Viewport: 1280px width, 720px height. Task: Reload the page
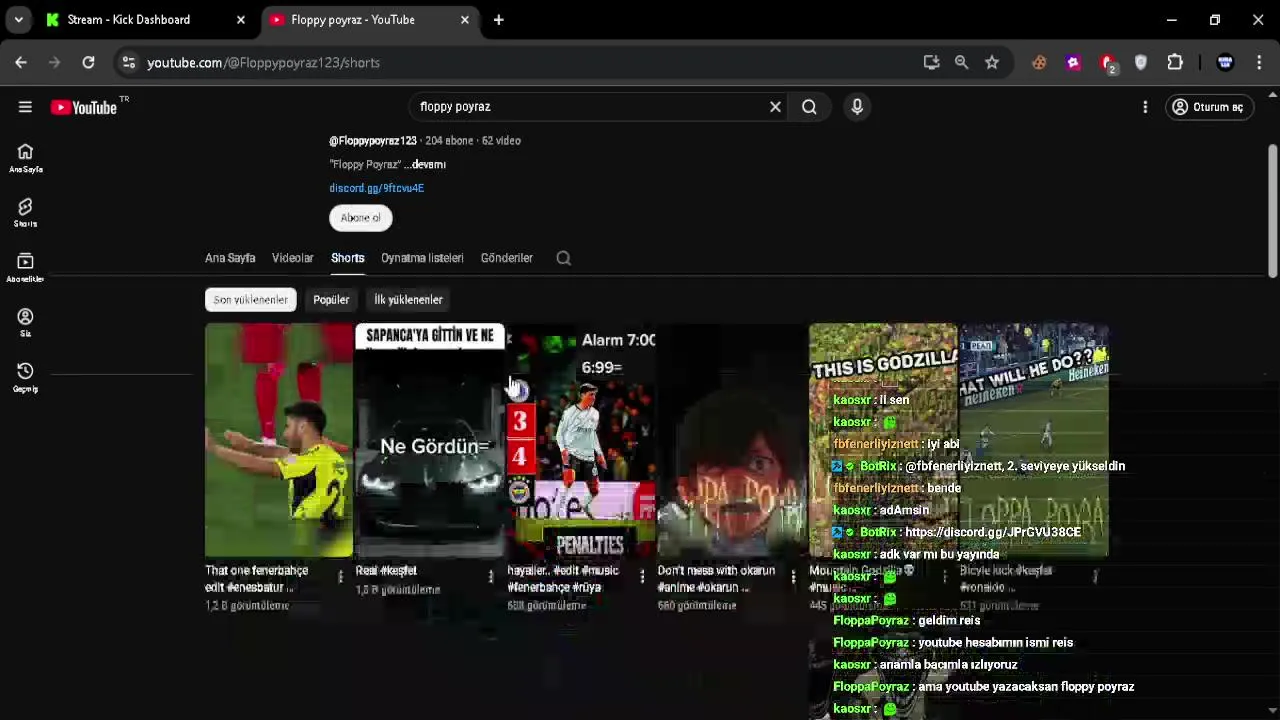pos(88,62)
